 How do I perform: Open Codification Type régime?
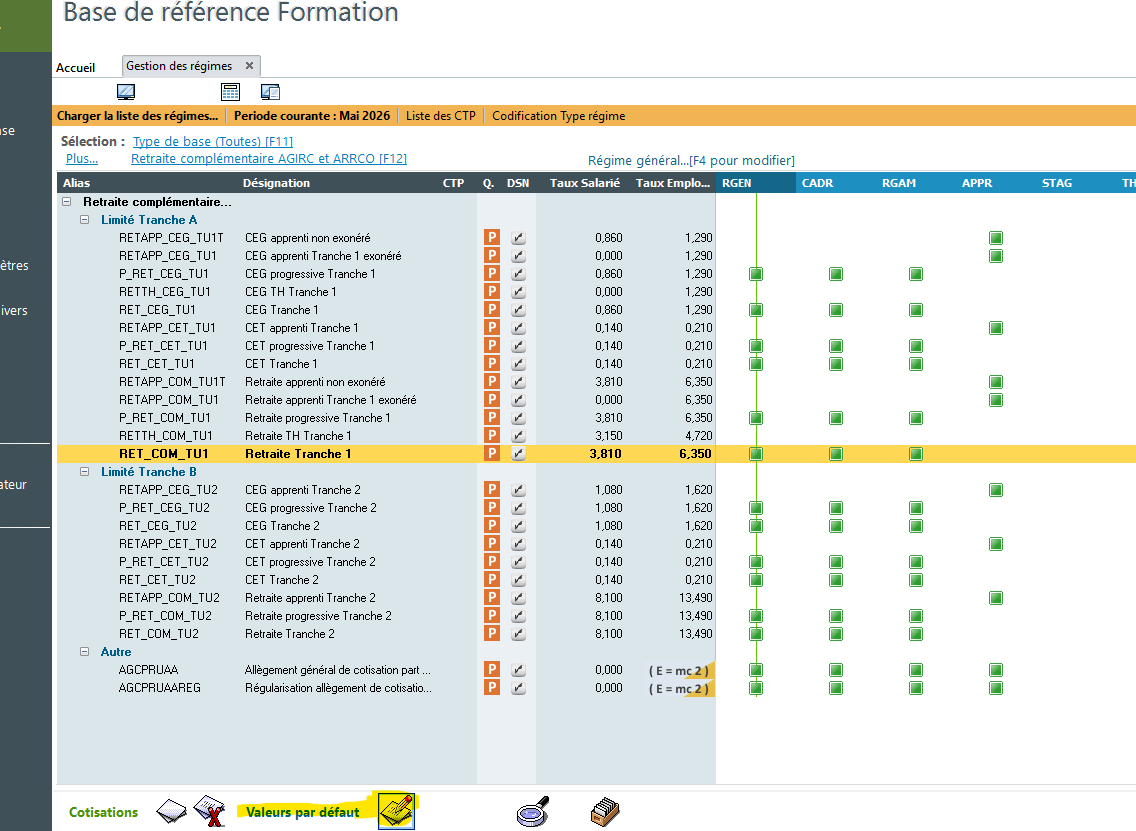[x=559, y=116]
